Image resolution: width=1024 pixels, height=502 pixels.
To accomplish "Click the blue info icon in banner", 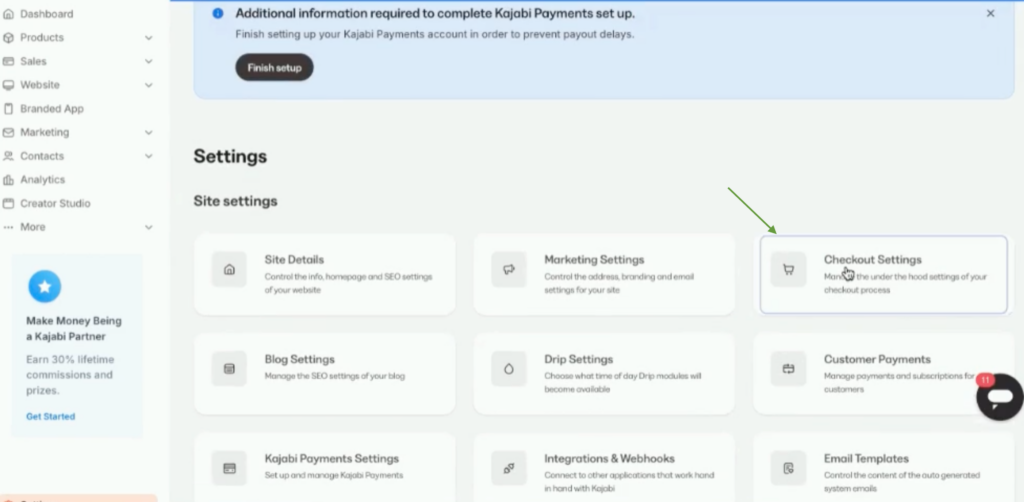I will (x=217, y=13).
